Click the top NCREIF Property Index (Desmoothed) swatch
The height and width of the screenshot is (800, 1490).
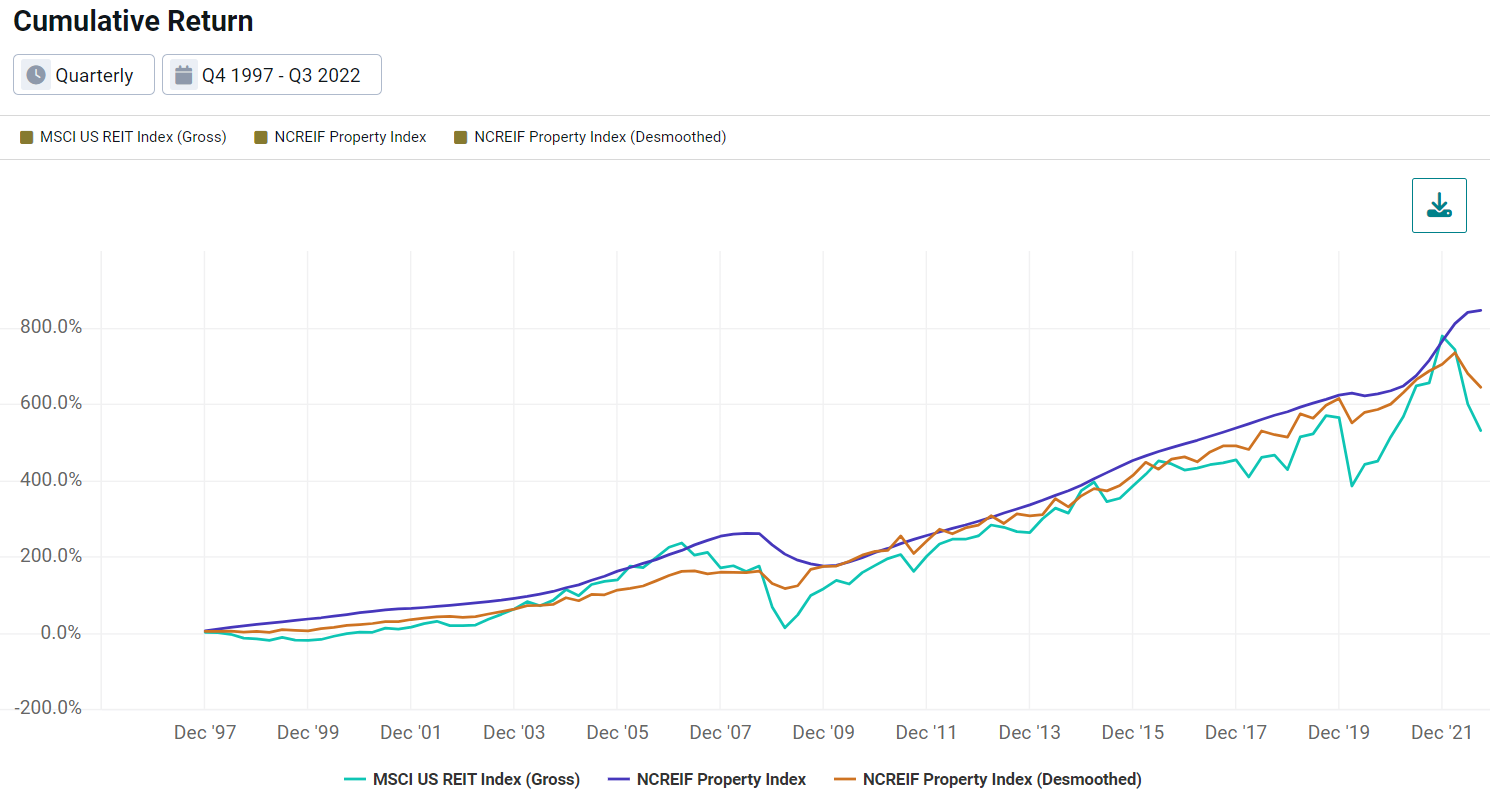pyautogui.click(x=461, y=137)
